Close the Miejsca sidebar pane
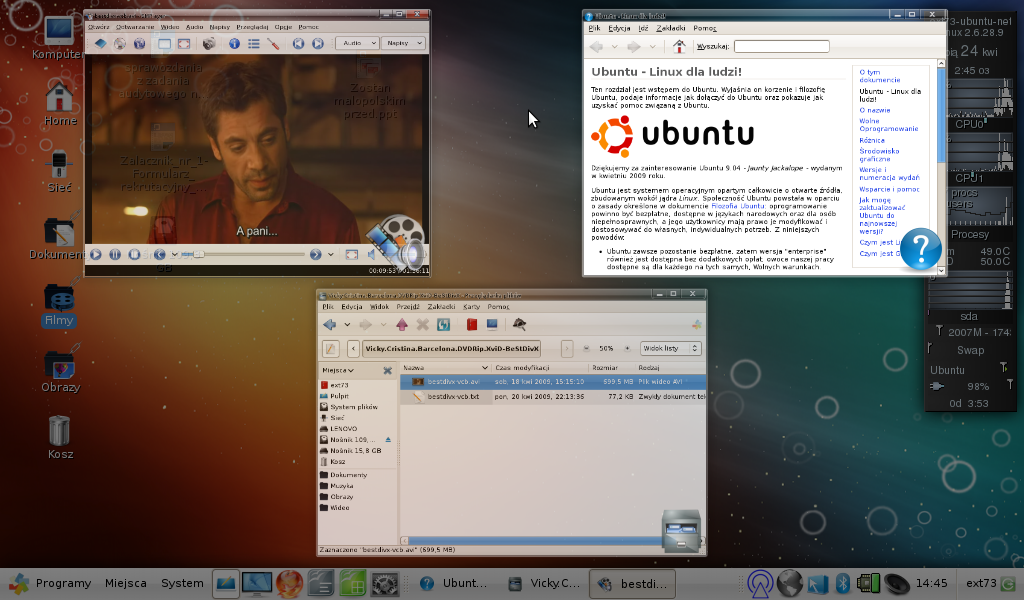Viewport: 1024px width, 600px height. pyautogui.click(x=387, y=370)
